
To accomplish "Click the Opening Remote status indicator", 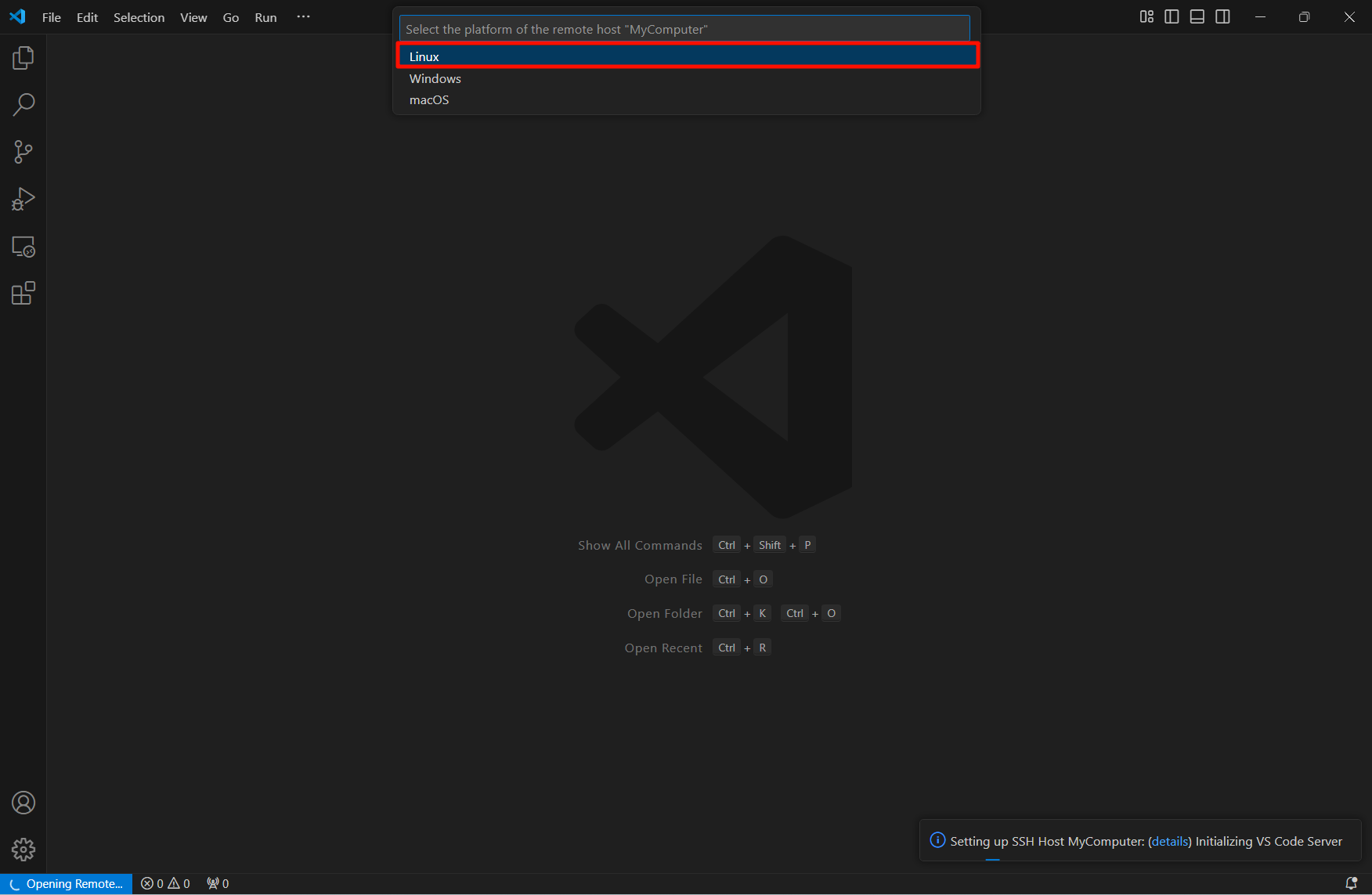I will tap(67, 883).
